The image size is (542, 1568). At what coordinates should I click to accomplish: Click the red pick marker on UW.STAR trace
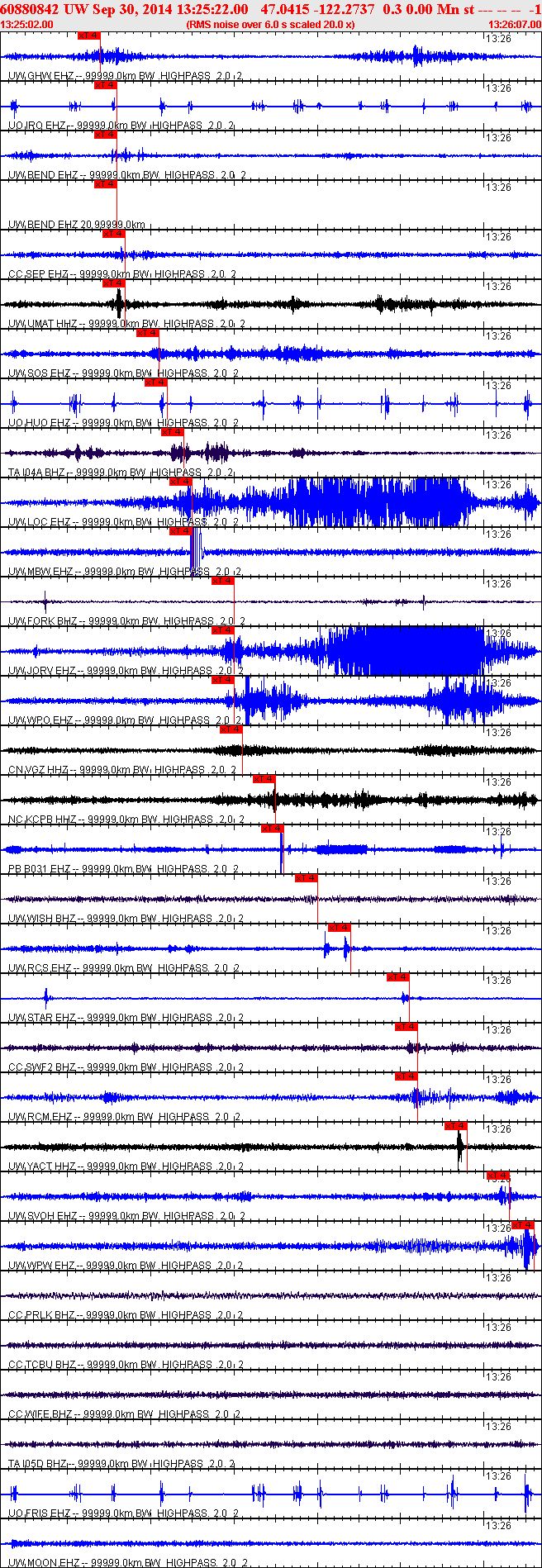point(397,977)
